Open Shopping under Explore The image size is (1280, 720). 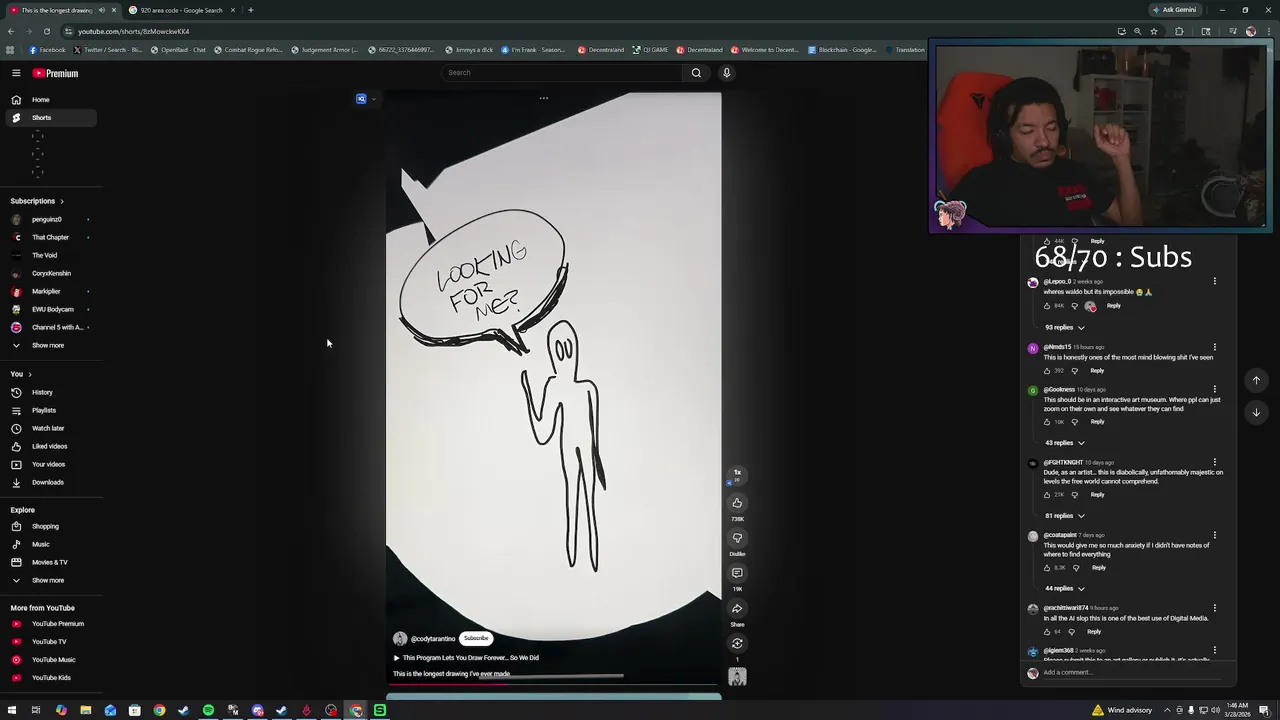point(48,526)
